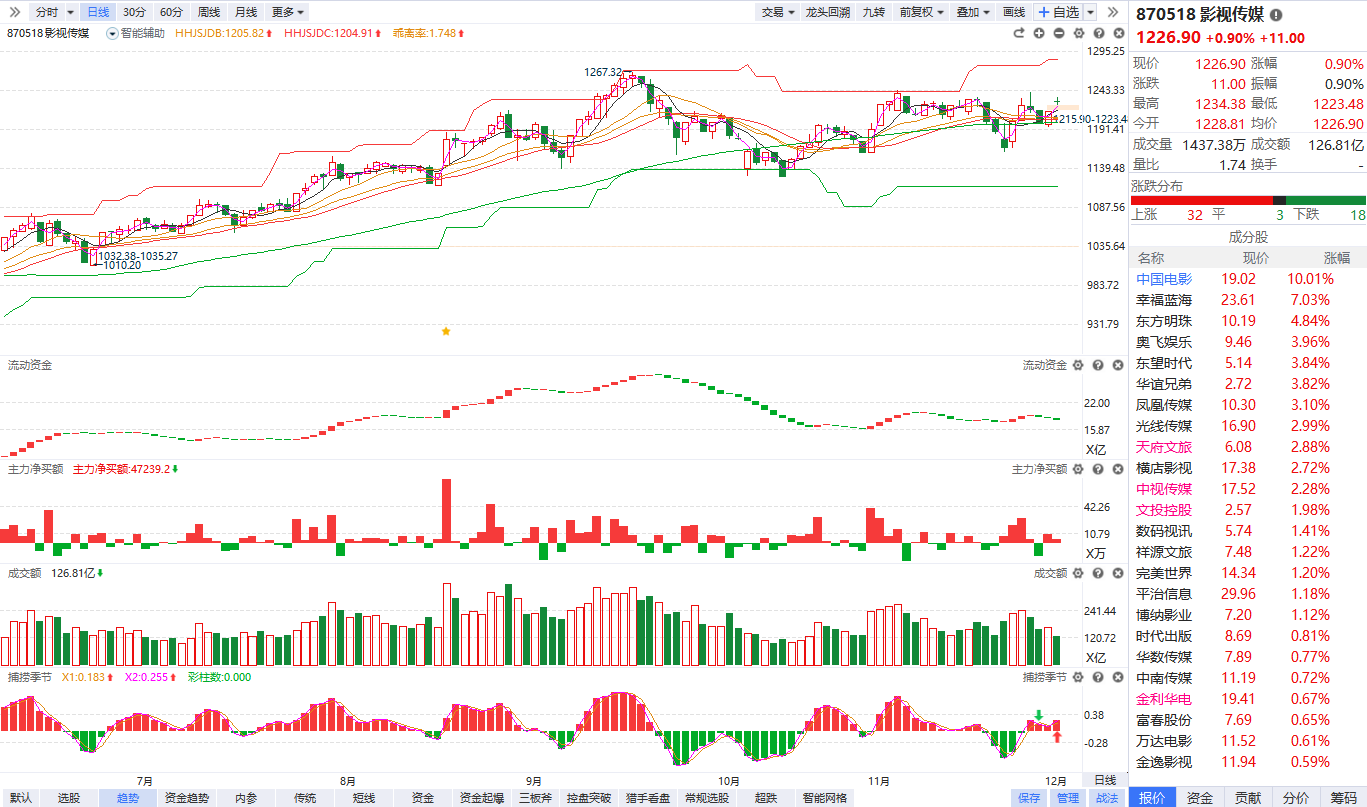The width and height of the screenshot is (1367, 807).
Task: Select the 资金趋势 bottom tab
Action: pos(187,797)
